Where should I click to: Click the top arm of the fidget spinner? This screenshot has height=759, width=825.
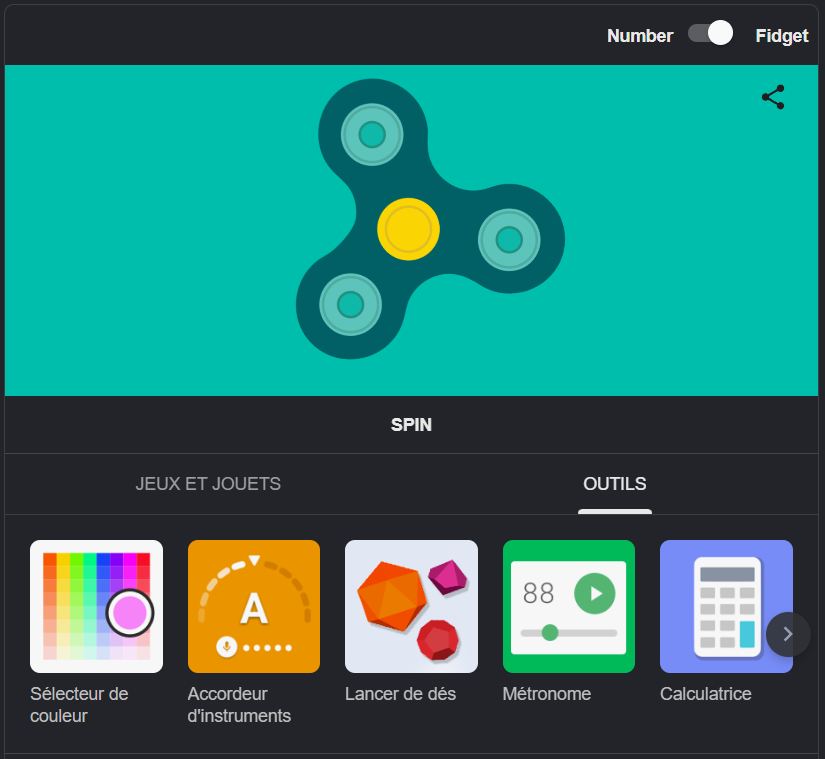(371, 133)
